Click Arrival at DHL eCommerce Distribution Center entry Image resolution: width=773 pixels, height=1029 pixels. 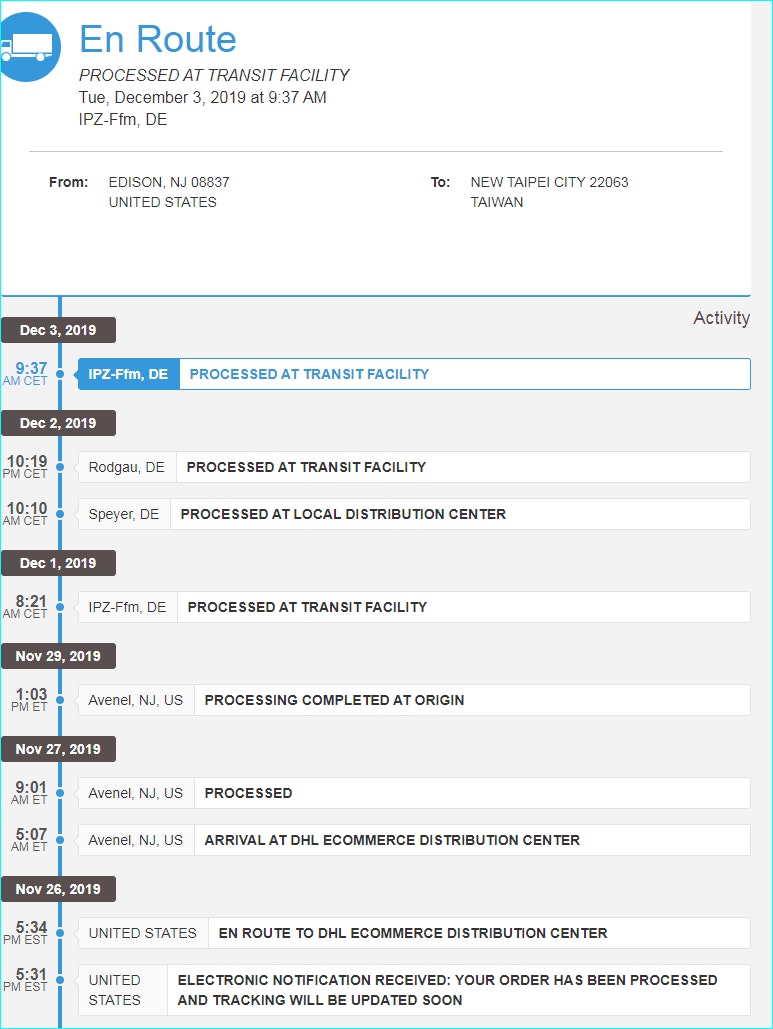[x=413, y=840]
